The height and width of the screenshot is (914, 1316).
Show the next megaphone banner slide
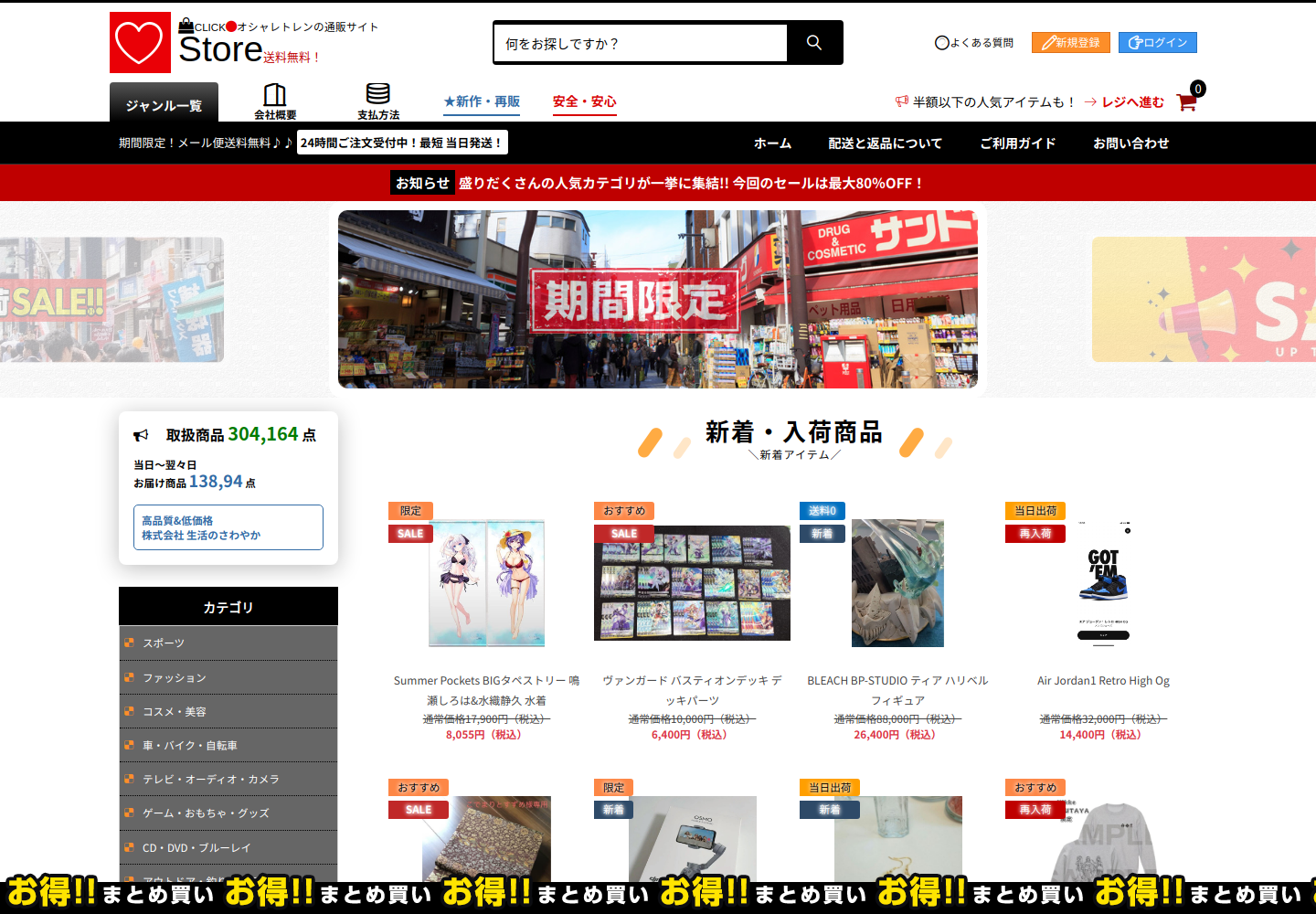(1204, 300)
